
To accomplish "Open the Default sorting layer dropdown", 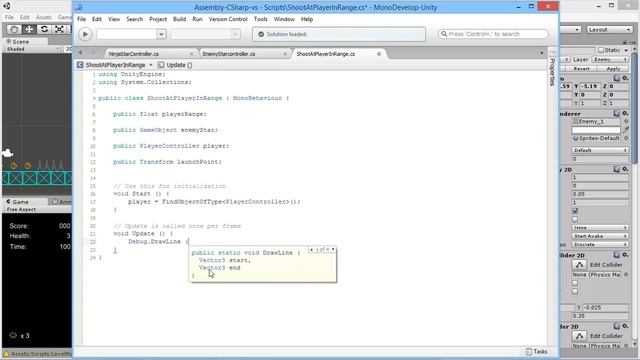I will tap(600, 150).
